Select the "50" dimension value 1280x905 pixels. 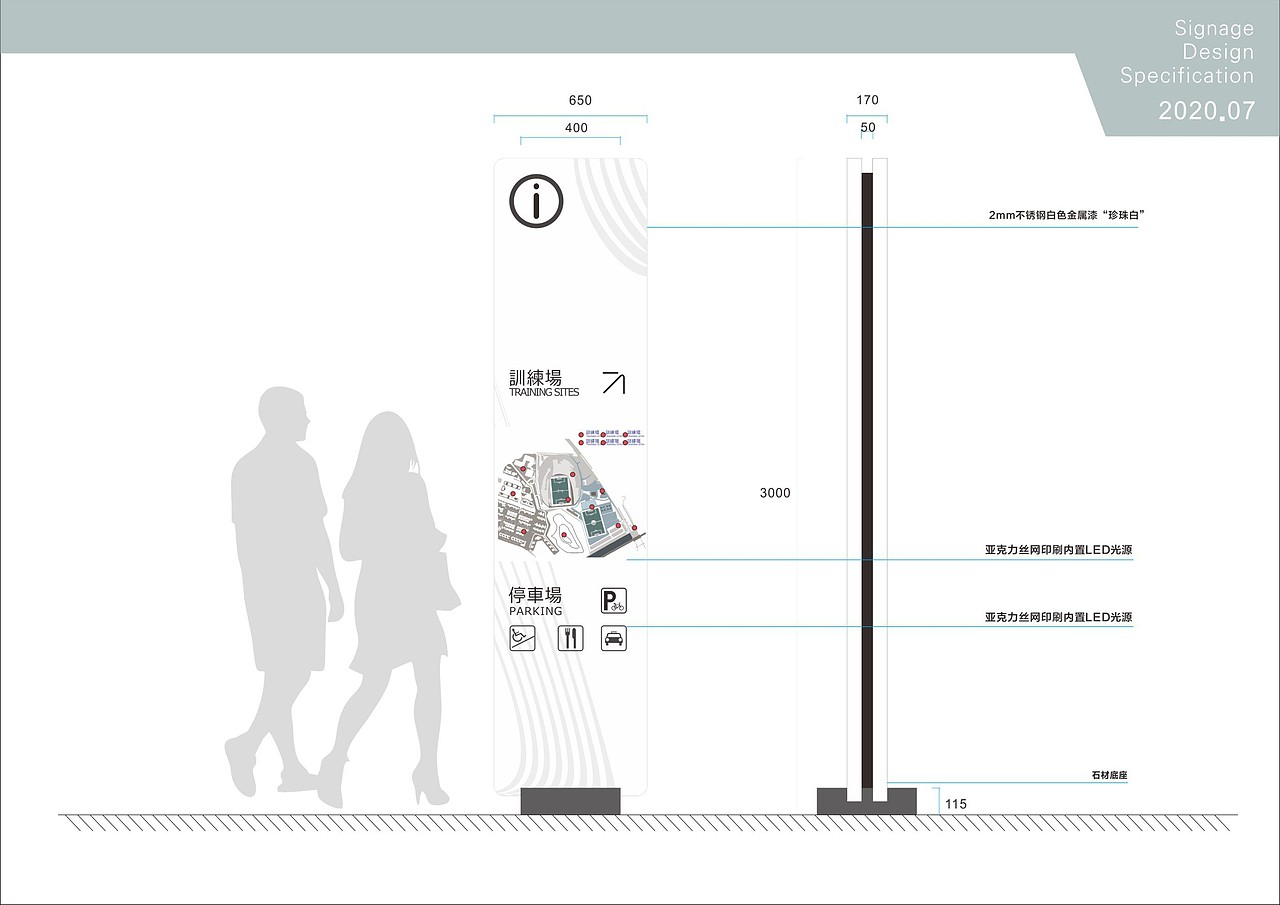[868, 128]
